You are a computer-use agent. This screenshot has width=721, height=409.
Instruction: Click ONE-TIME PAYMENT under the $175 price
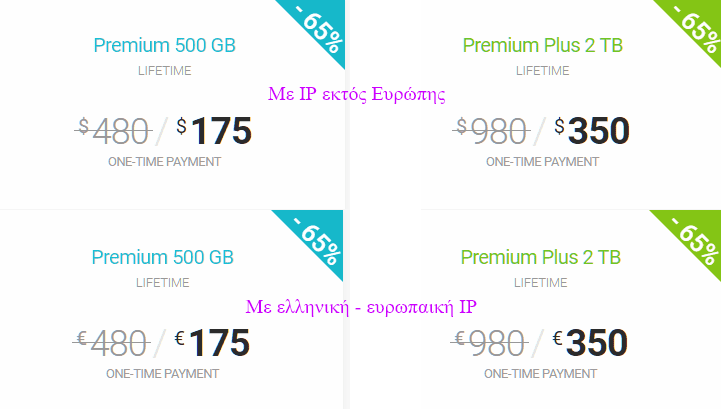tap(164, 162)
